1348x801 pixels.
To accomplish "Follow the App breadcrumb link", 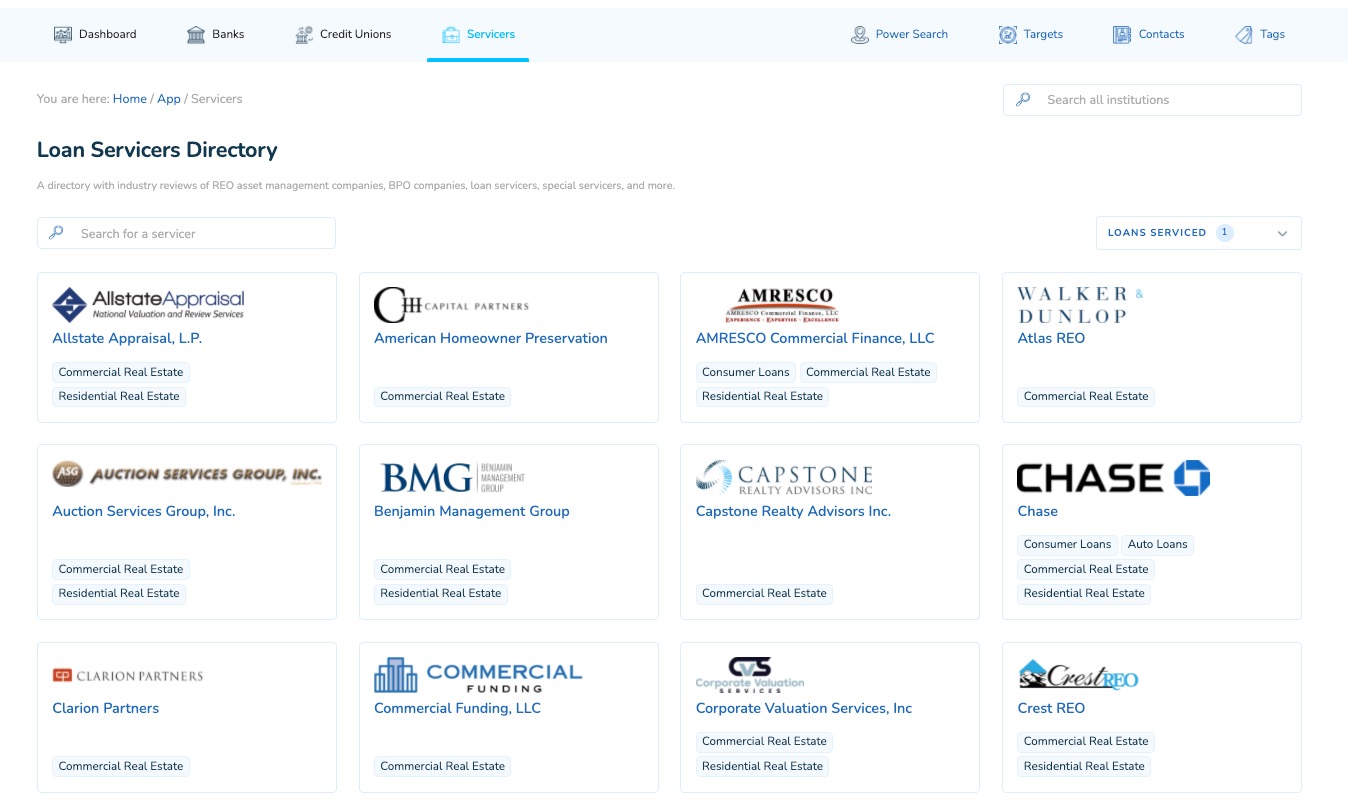I will (169, 99).
